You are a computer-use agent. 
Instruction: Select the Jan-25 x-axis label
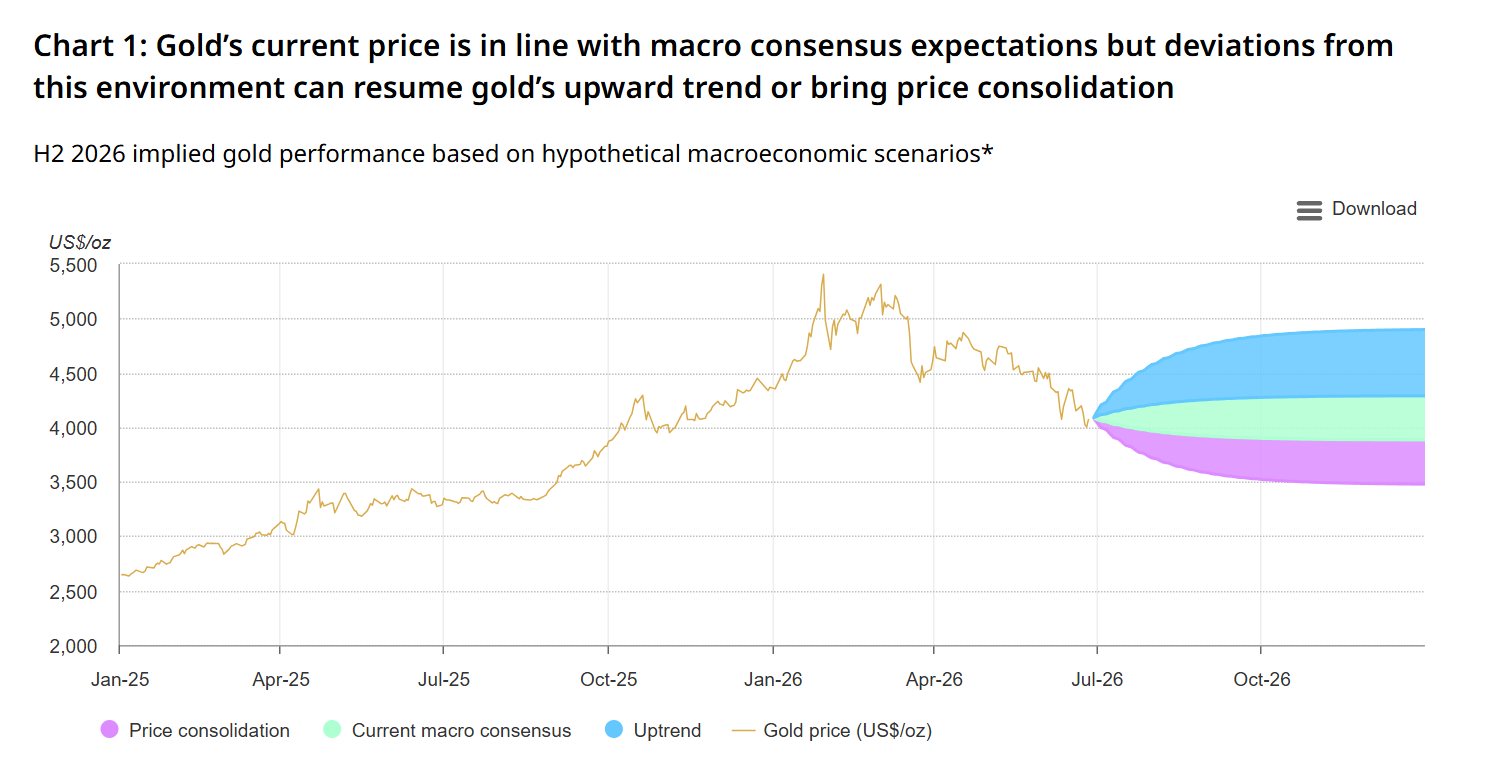pos(120,680)
